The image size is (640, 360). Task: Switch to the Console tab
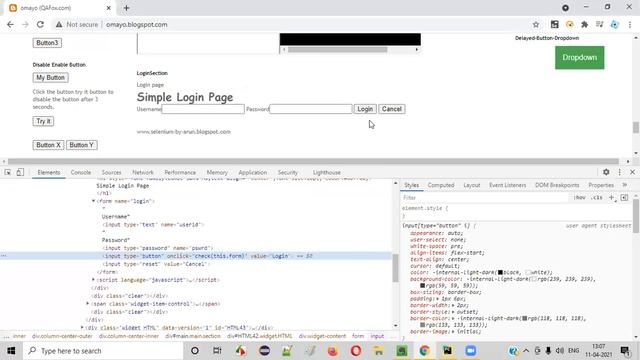(x=81, y=173)
